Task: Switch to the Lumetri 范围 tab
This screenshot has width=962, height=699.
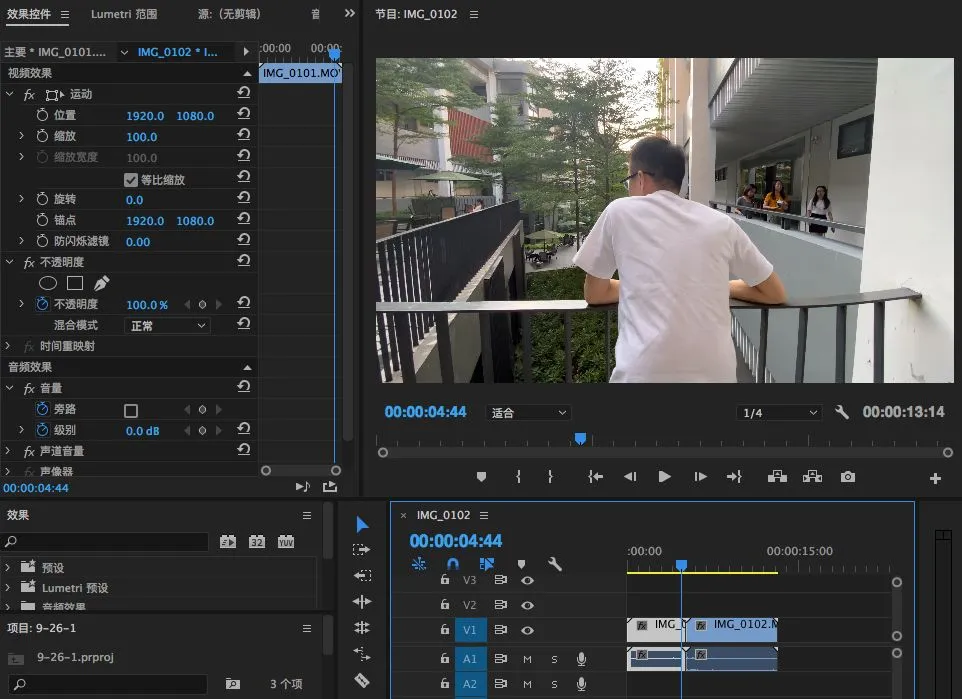Action: click(124, 14)
